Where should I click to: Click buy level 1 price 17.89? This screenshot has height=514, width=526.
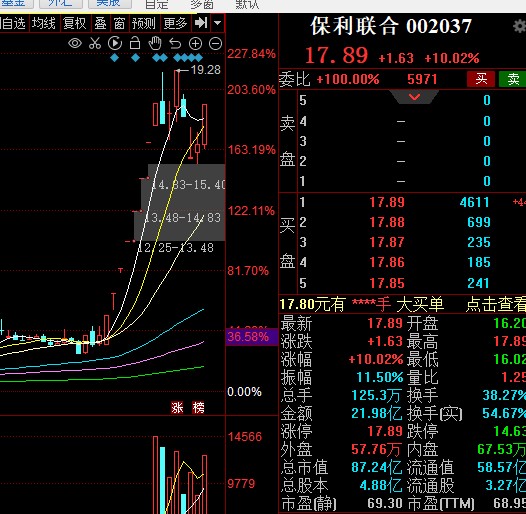(x=387, y=202)
